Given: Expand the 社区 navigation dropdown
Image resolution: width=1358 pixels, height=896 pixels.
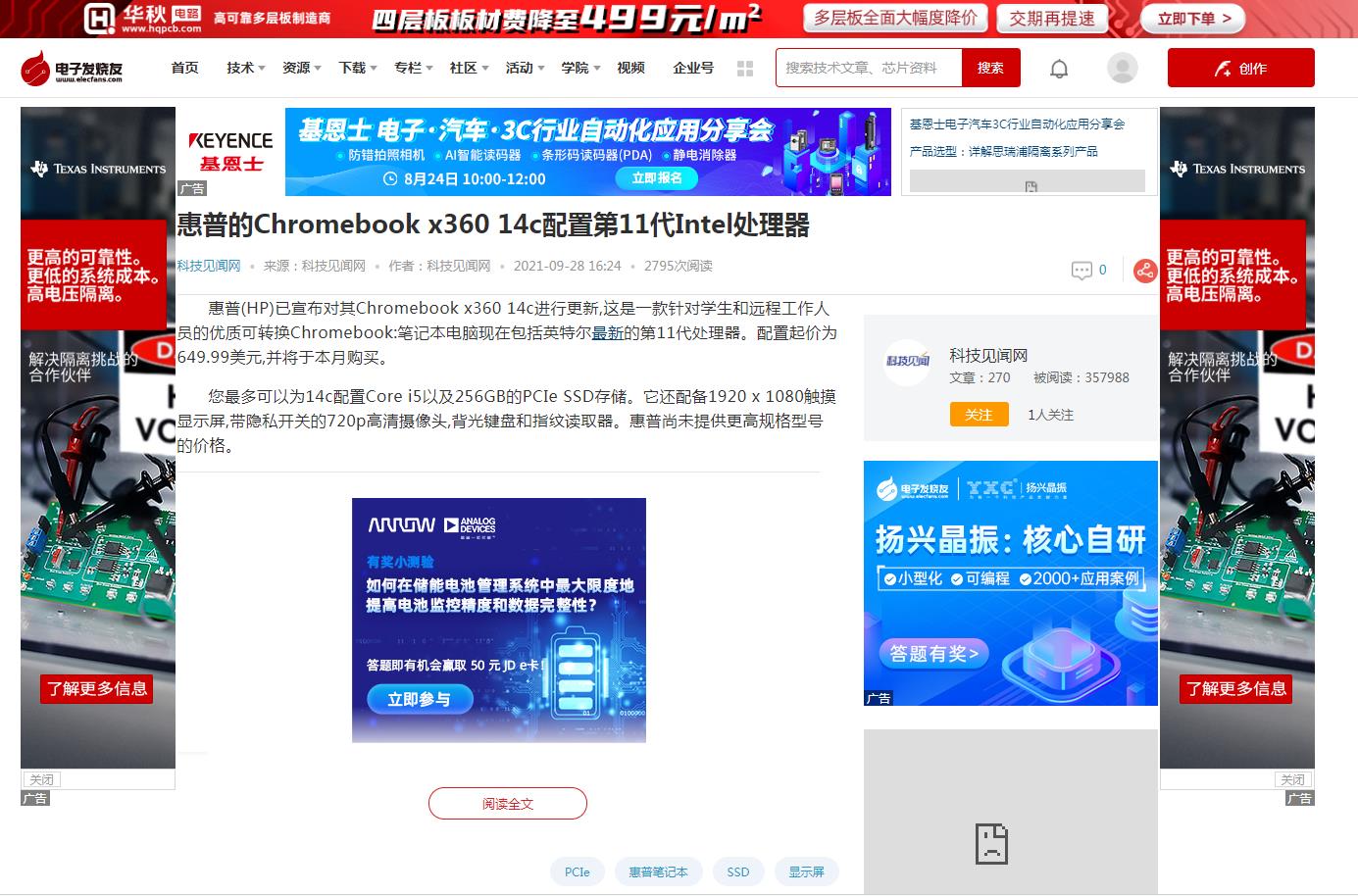Looking at the screenshot, I should click(x=470, y=68).
